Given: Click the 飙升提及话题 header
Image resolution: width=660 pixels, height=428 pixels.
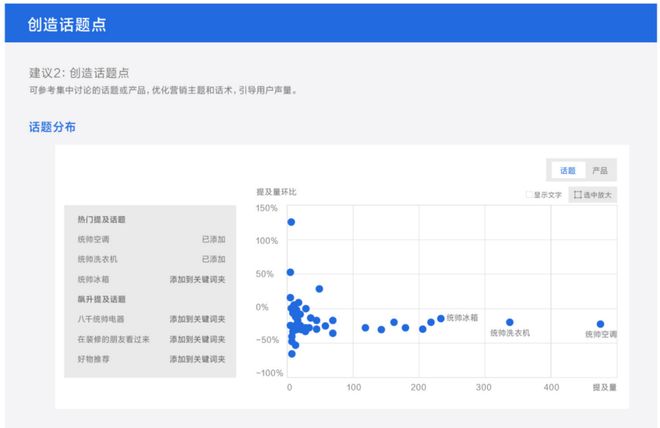Looking at the screenshot, I should pyautogui.click(x=101, y=299).
